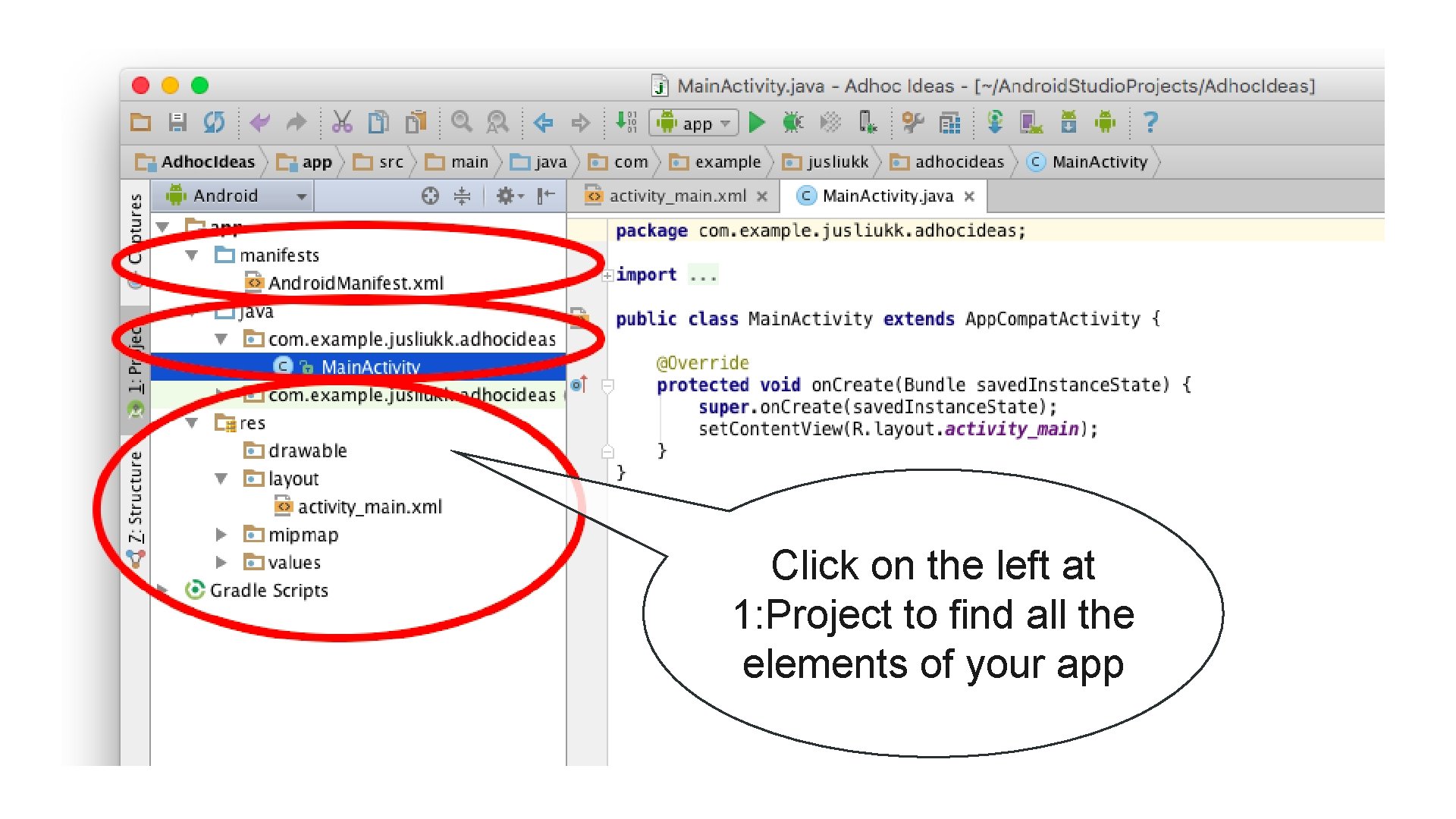The height and width of the screenshot is (819, 1456).
Task: Open Project Structure icon in toolbar
Action: tap(949, 123)
